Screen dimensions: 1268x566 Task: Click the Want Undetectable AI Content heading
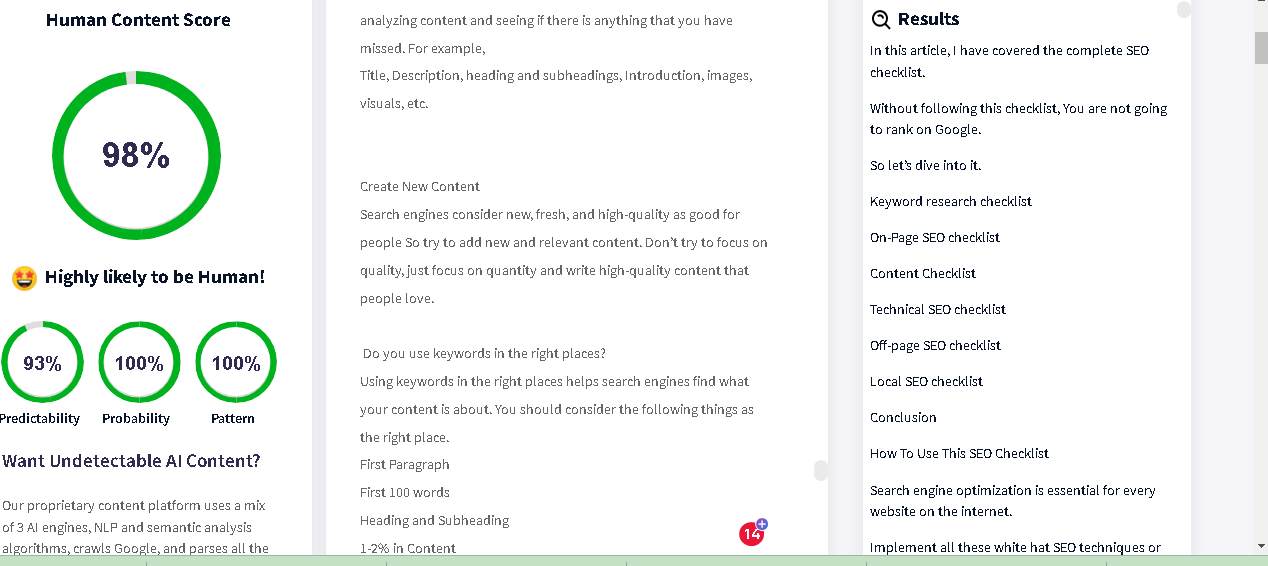coord(131,461)
